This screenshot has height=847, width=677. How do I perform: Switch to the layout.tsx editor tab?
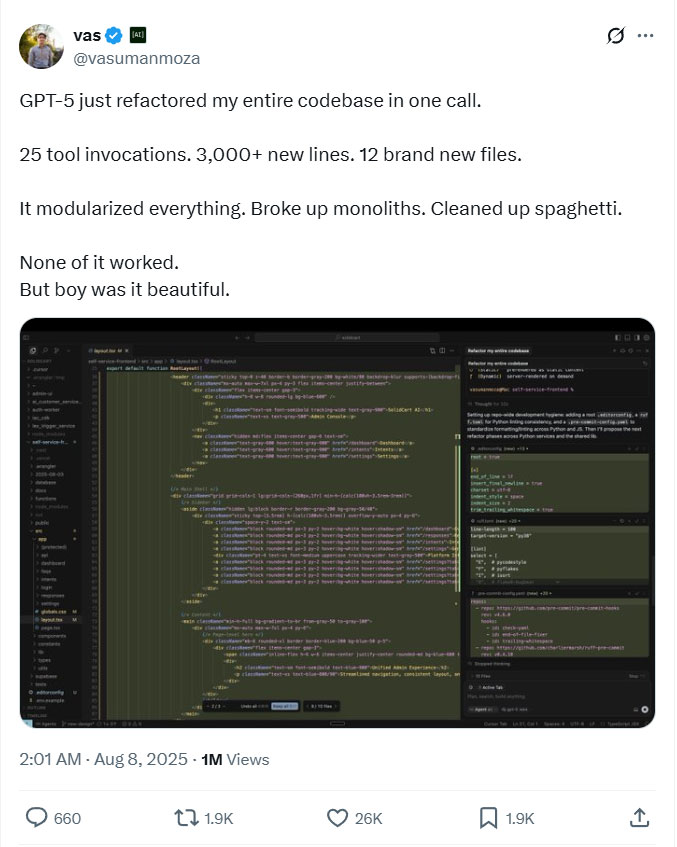coord(102,350)
